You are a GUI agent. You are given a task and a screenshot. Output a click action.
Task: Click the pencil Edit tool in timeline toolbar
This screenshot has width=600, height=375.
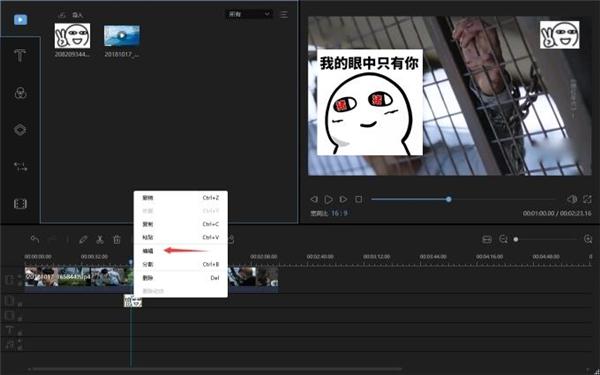[83, 240]
